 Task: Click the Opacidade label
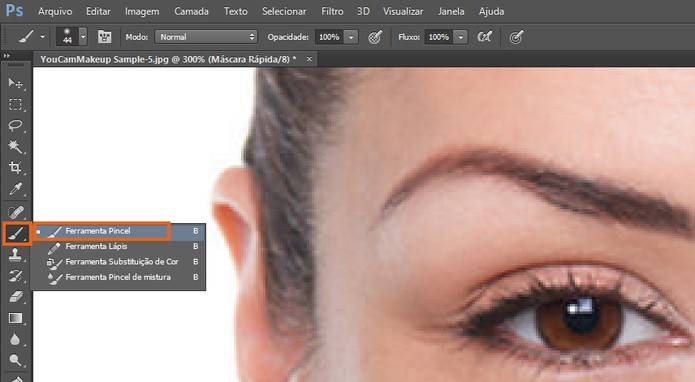click(x=288, y=37)
